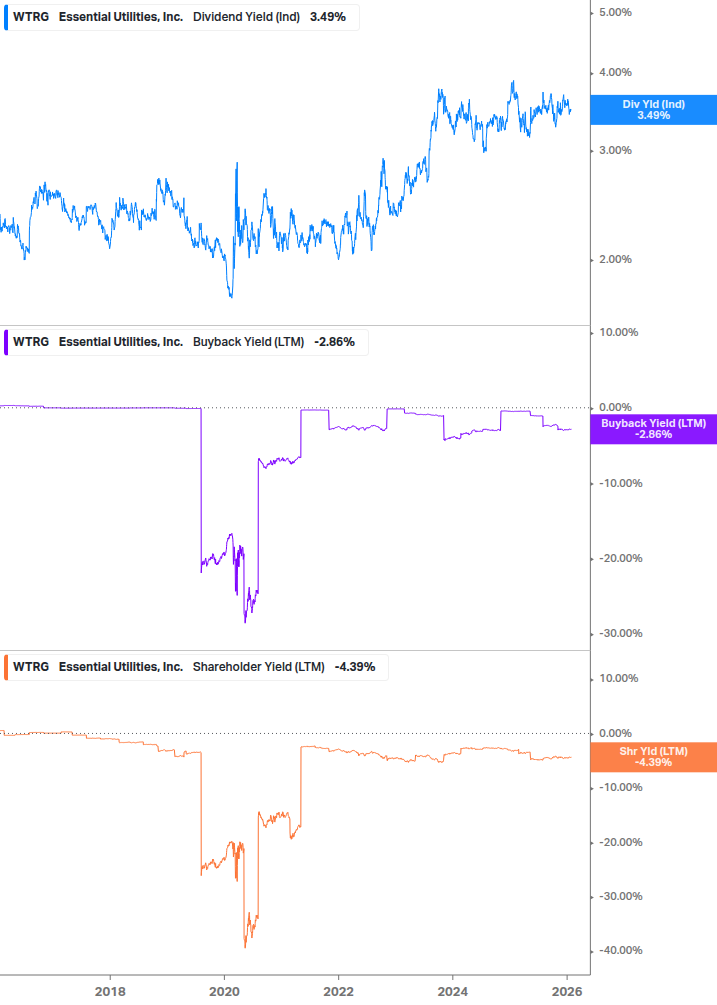Image resolution: width=717 pixels, height=1005 pixels.
Task: Click the 2020 label on the time axis
Action: pos(224,992)
